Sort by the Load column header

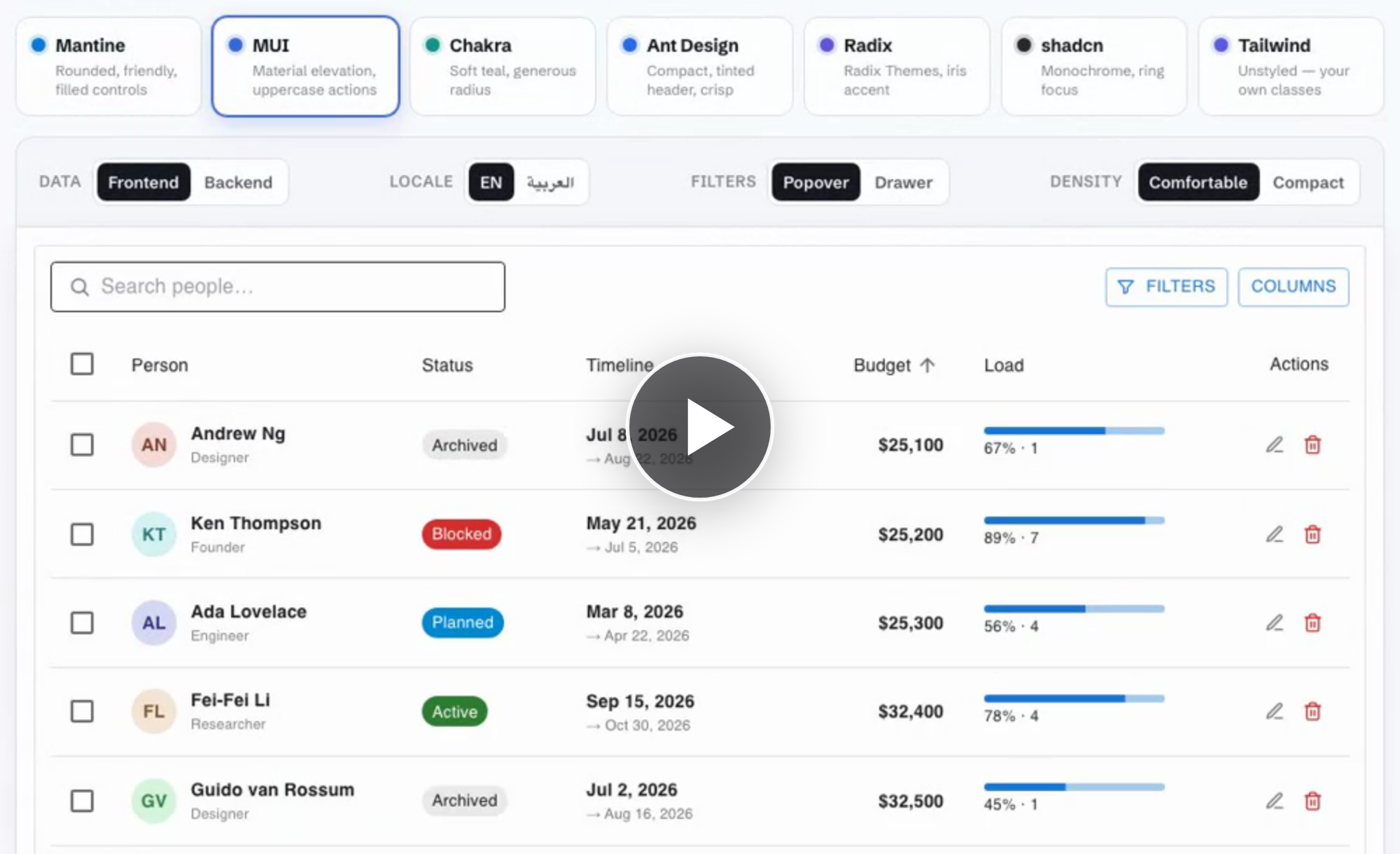click(1004, 365)
